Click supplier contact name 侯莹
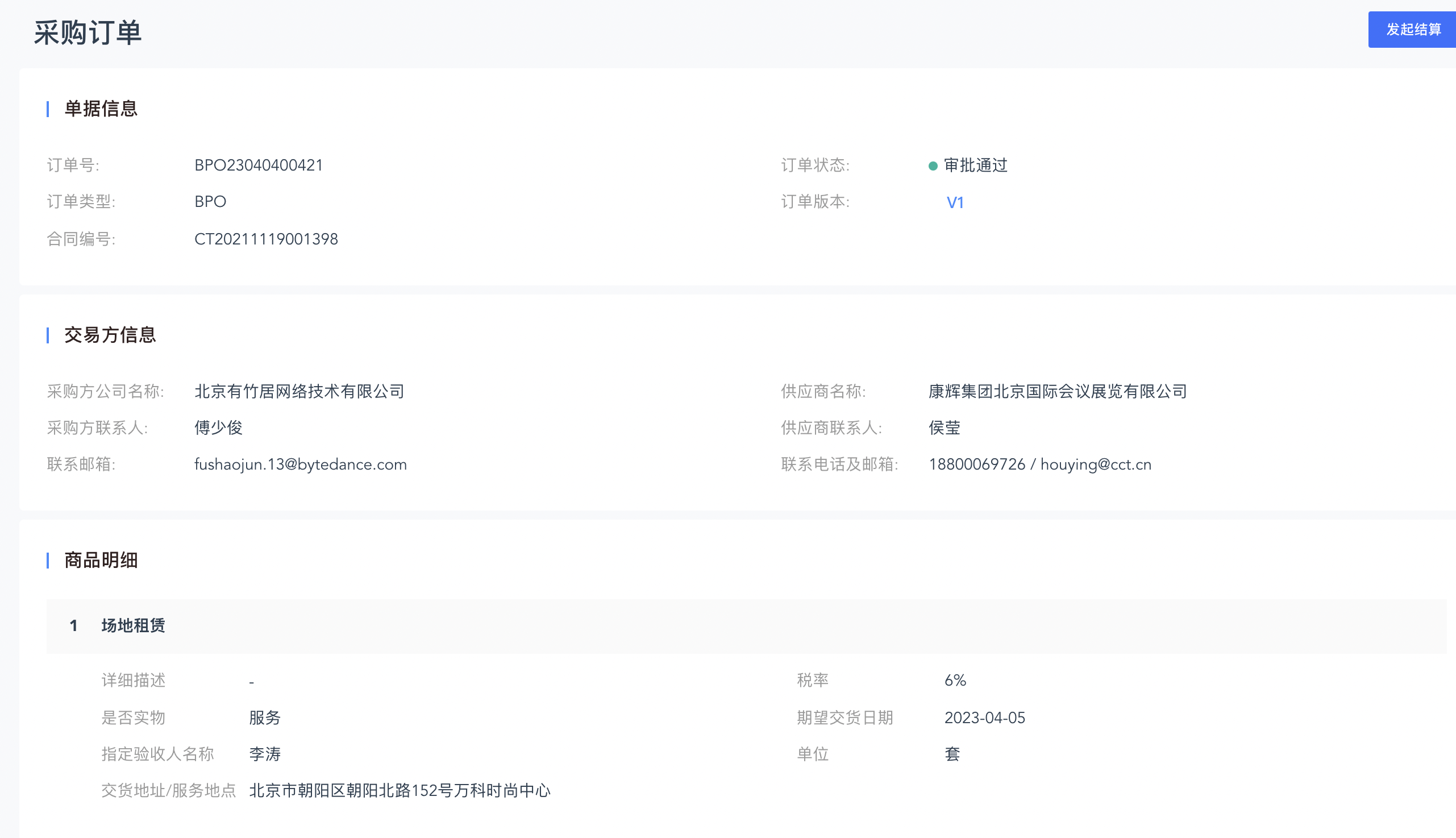Screen dimensions: 1456x838 pos(944,428)
